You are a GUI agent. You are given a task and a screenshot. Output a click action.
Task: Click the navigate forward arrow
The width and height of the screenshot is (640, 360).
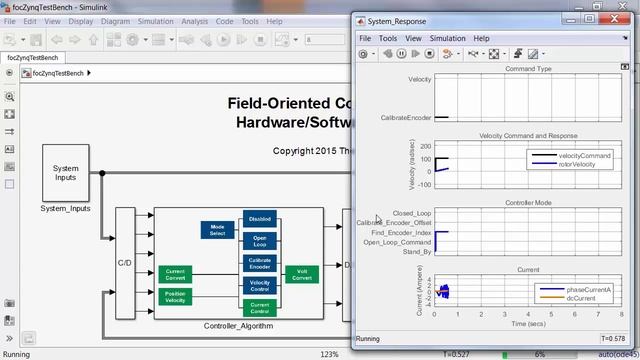[x=75, y=40]
